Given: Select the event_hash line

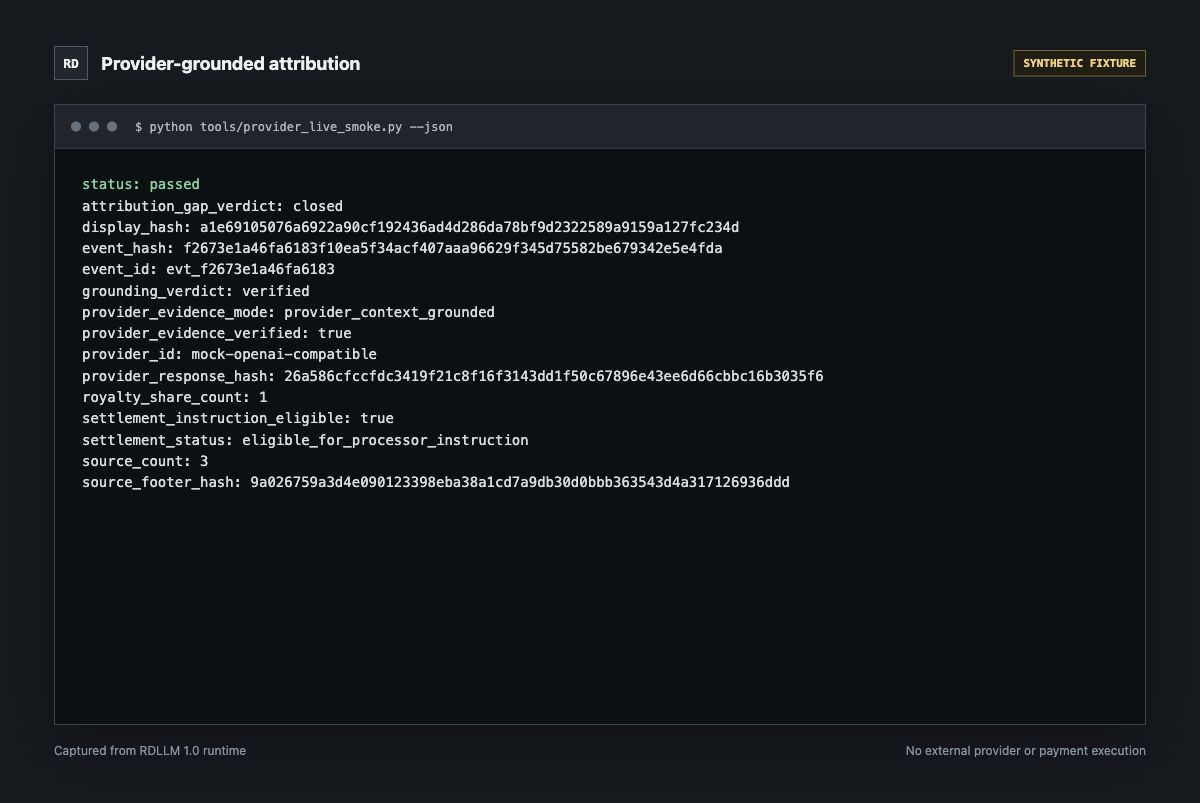Looking at the screenshot, I should tap(402, 248).
